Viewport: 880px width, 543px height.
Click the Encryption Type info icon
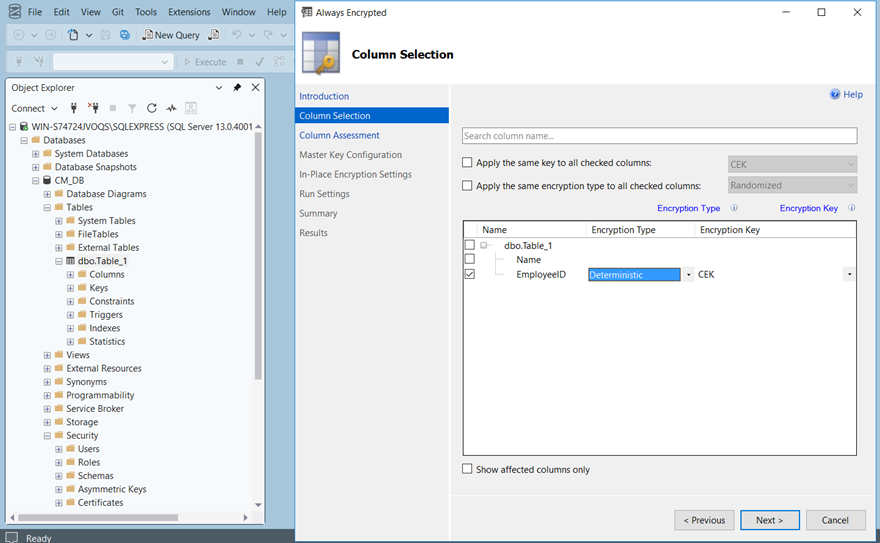(734, 208)
